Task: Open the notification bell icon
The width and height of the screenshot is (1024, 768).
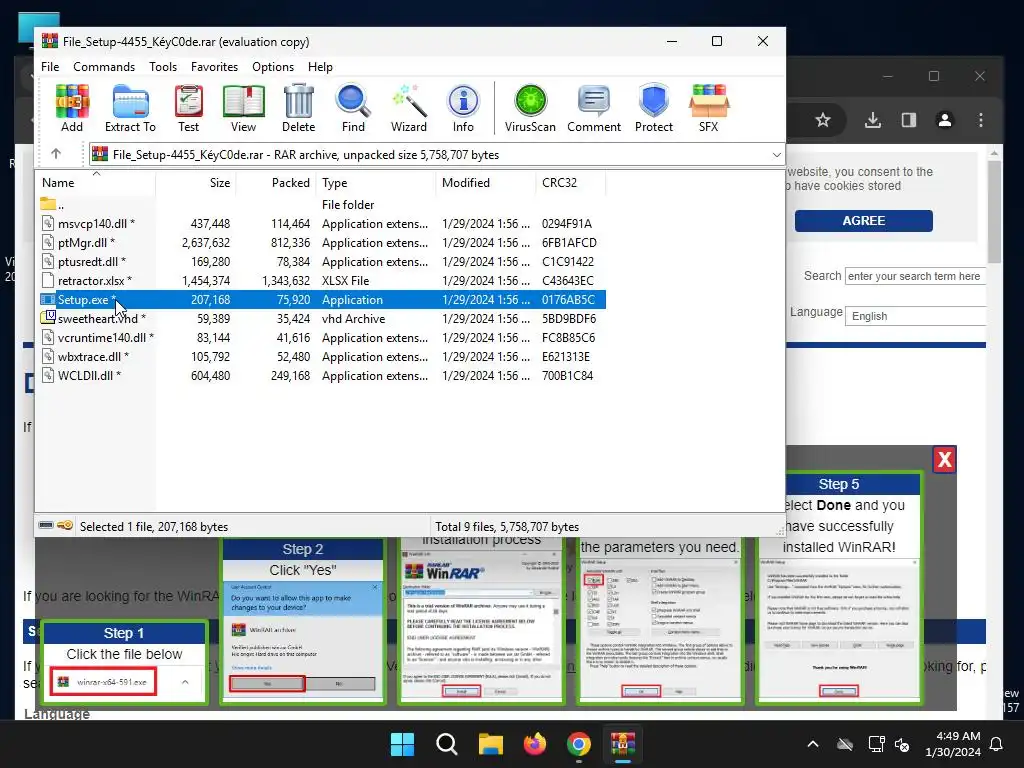Action: (x=997, y=744)
